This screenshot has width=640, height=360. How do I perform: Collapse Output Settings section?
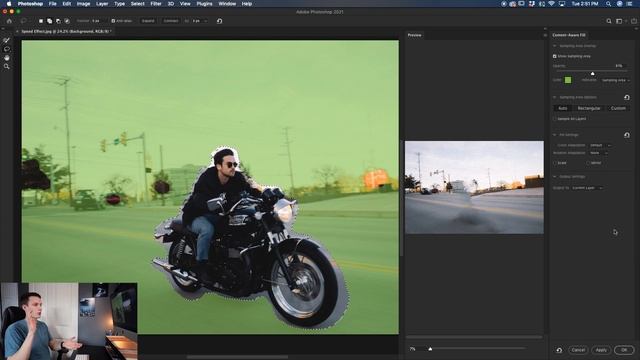pyautogui.click(x=554, y=176)
